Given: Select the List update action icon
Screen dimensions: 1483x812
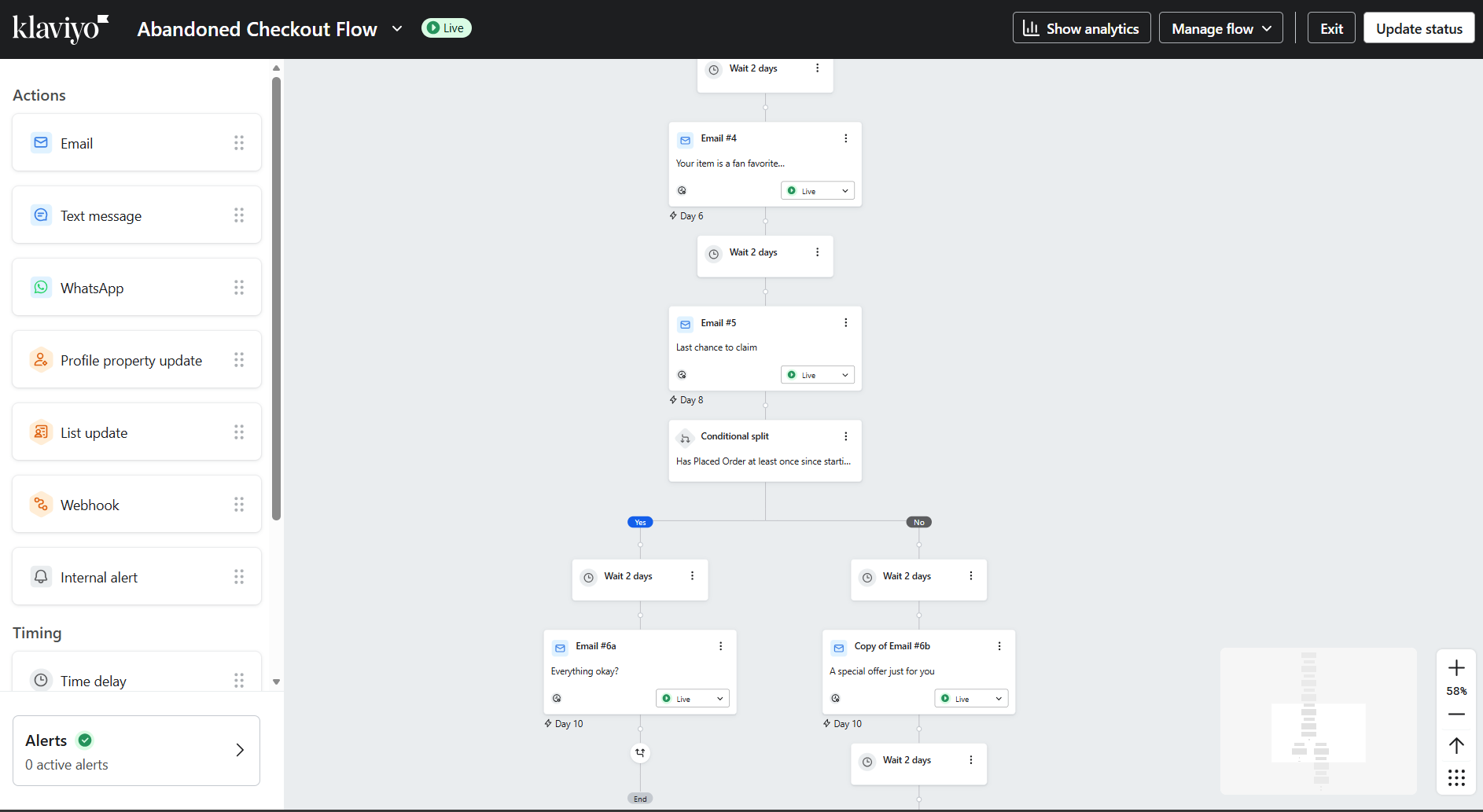Looking at the screenshot, I should click(x=41, y=432).
